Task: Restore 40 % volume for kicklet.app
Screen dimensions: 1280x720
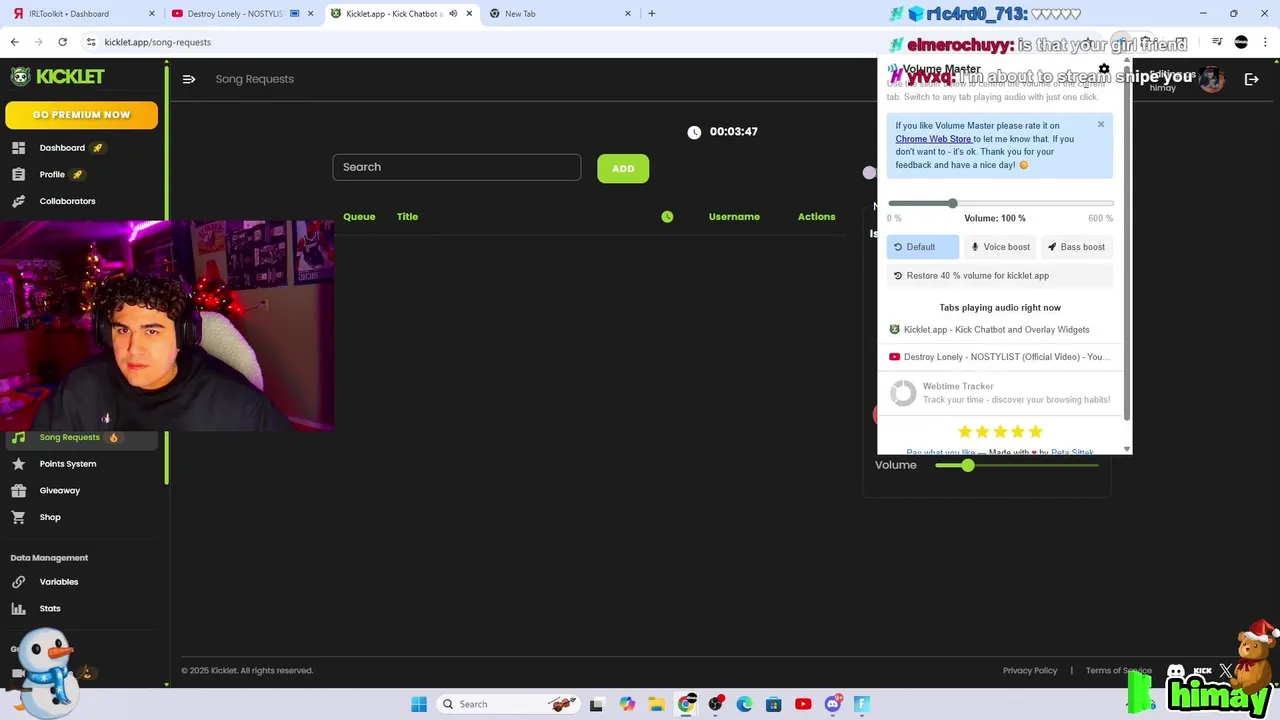Action: coord(999,276)
